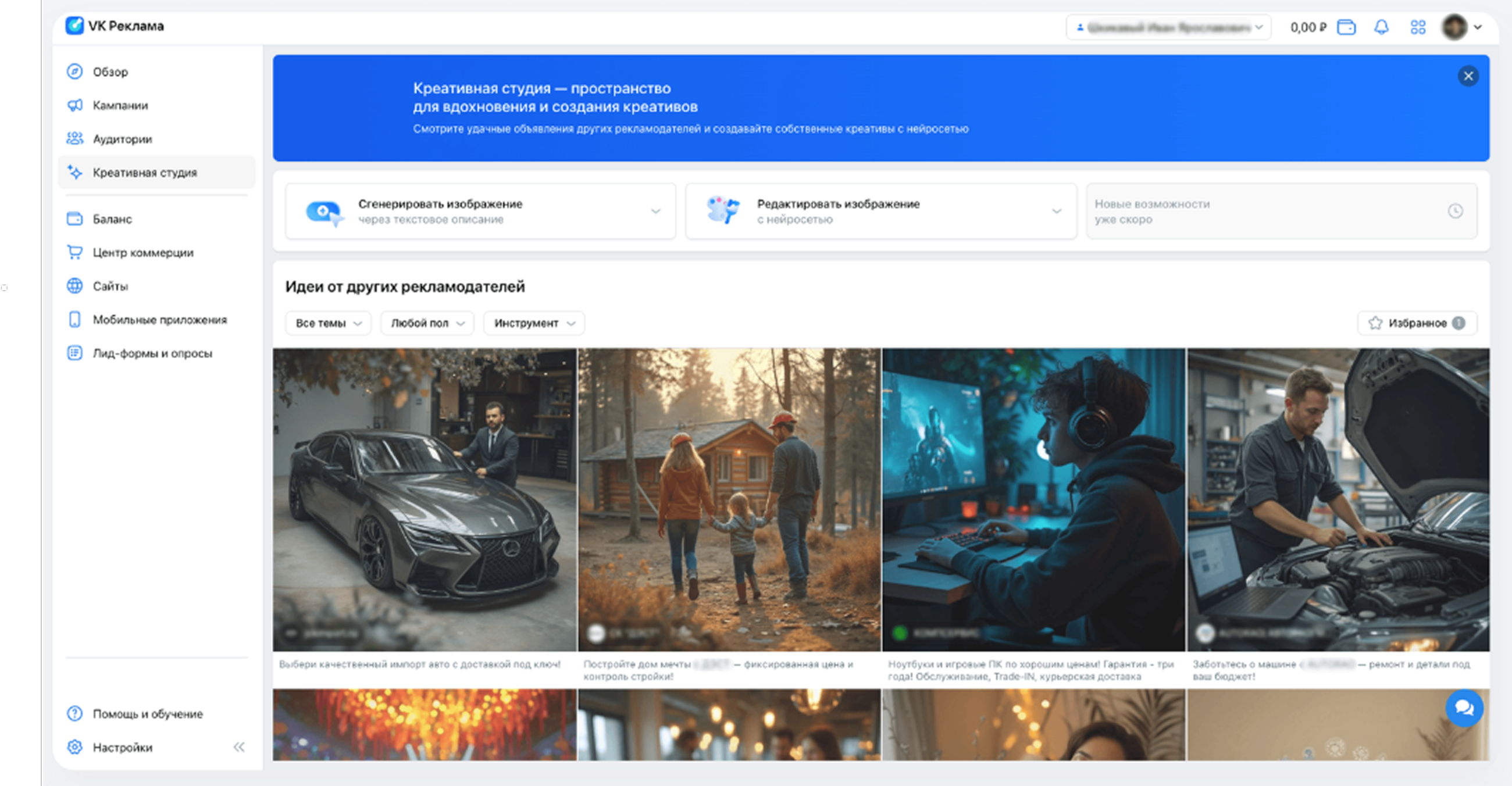Click 'Новые возможности уже скоро' card
The height and width of the screenshot is (786, 1512).
pyautogui.click(x=1281, y=211)
